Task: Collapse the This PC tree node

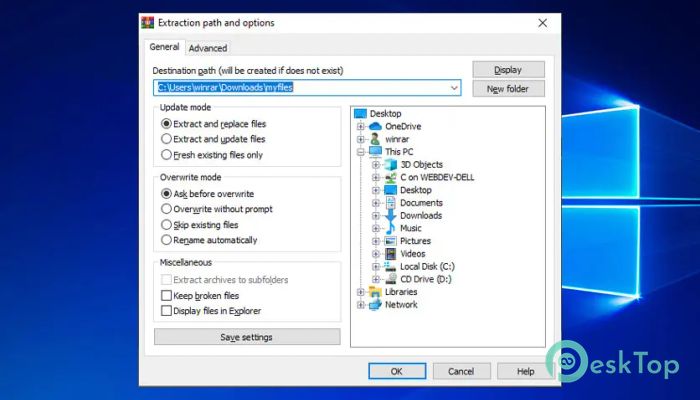Action: click(361, 152)
